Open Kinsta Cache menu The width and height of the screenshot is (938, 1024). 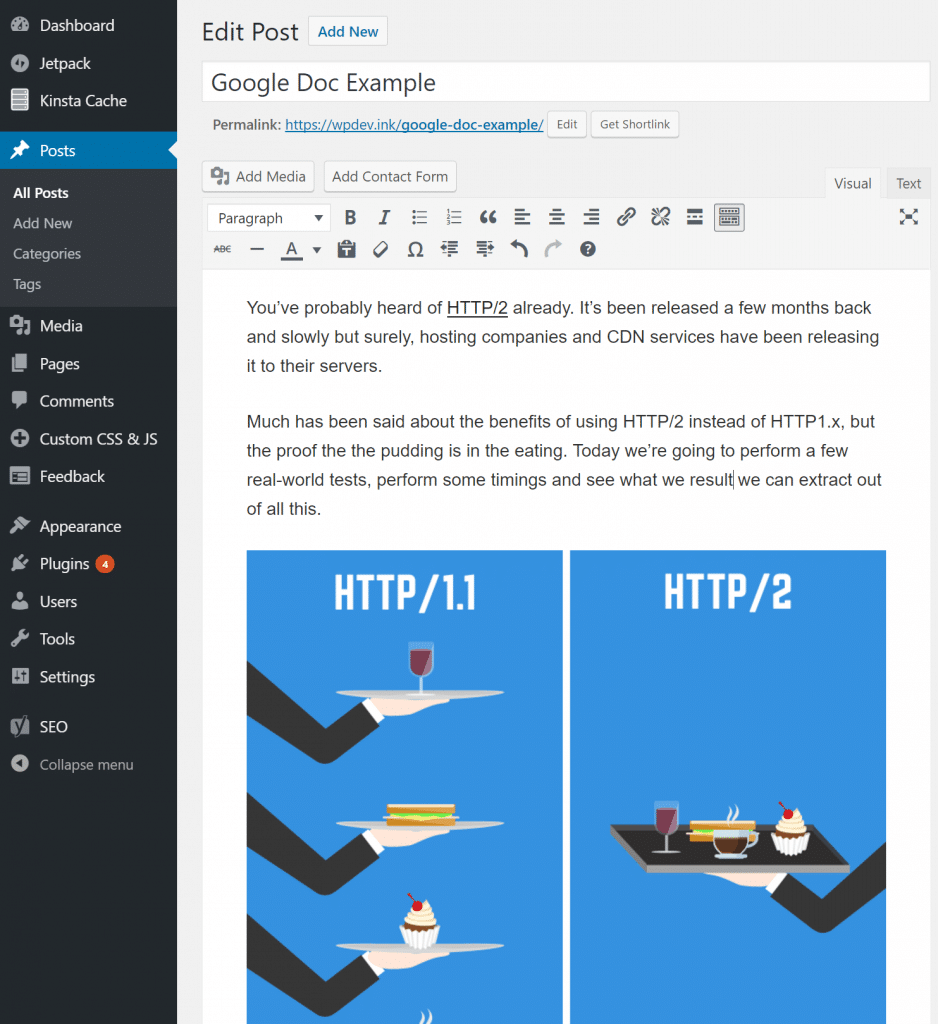coord(88,101)
